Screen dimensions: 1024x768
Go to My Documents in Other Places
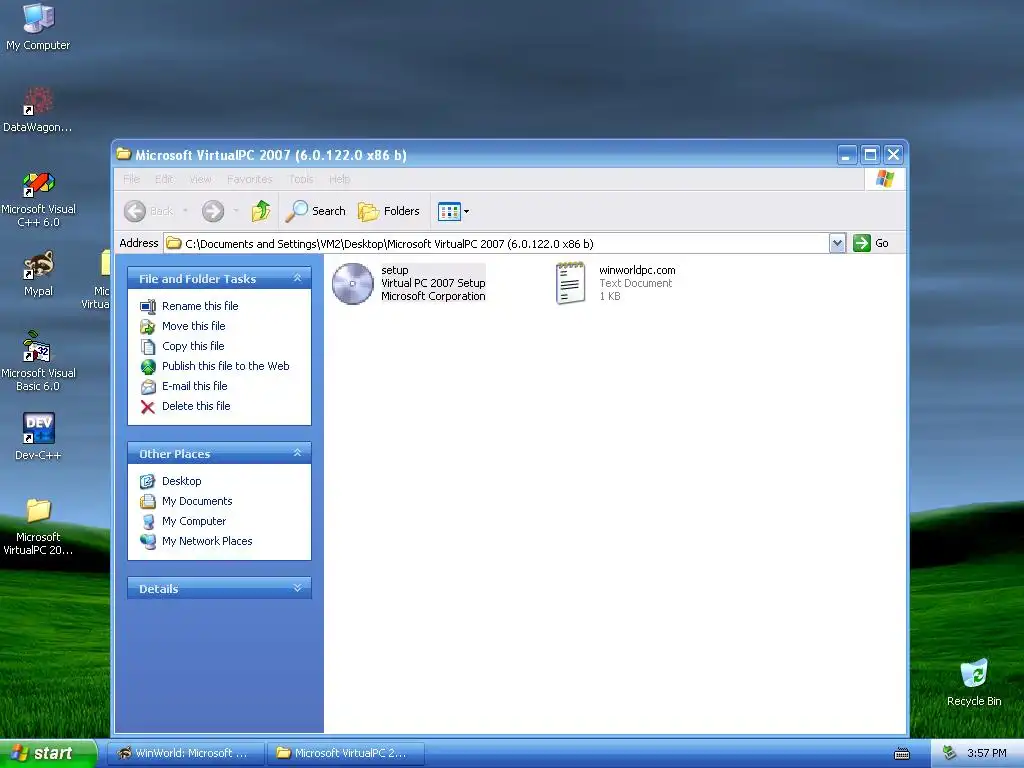(197, 501)
